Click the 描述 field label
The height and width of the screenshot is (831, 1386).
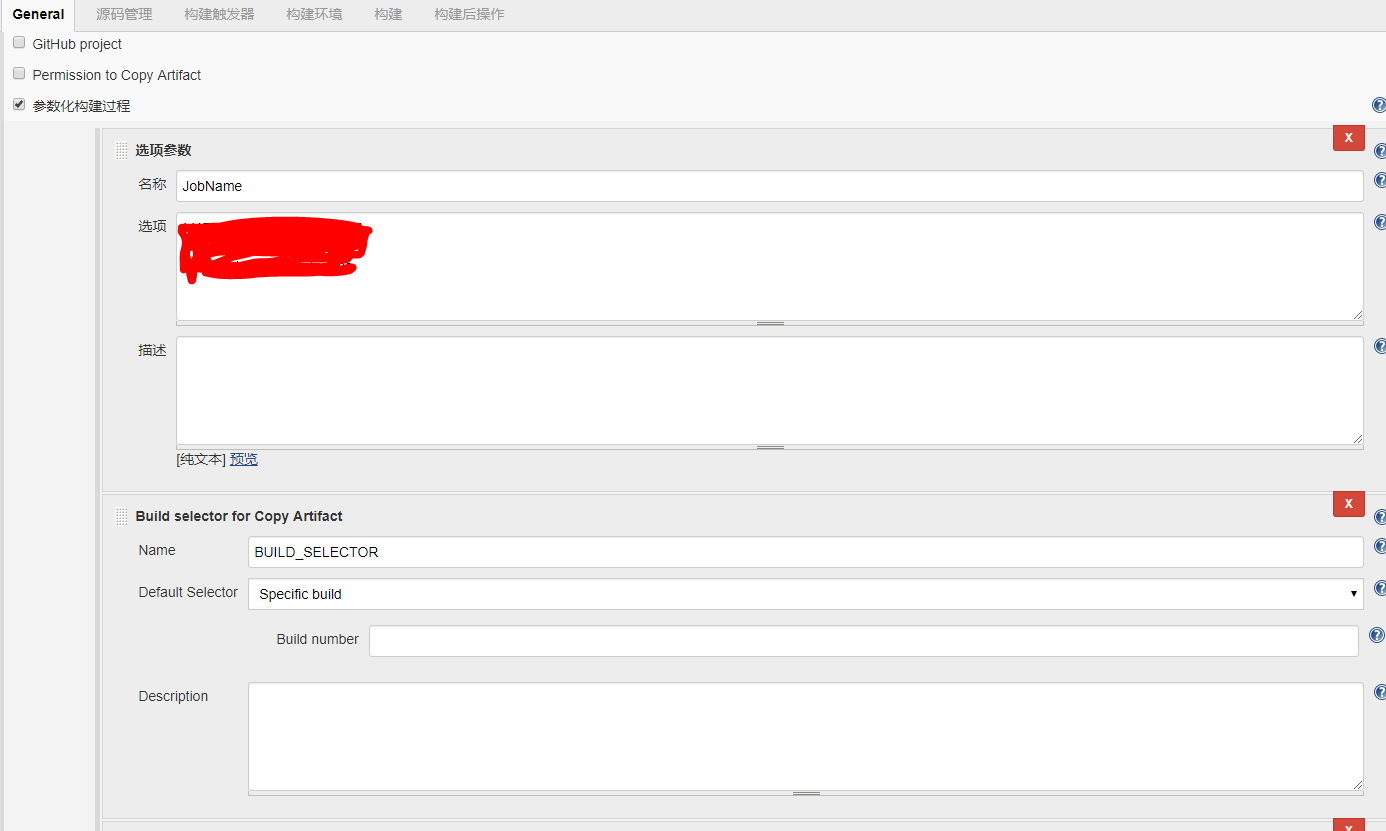pyautogui.click(x=152, y=350)
